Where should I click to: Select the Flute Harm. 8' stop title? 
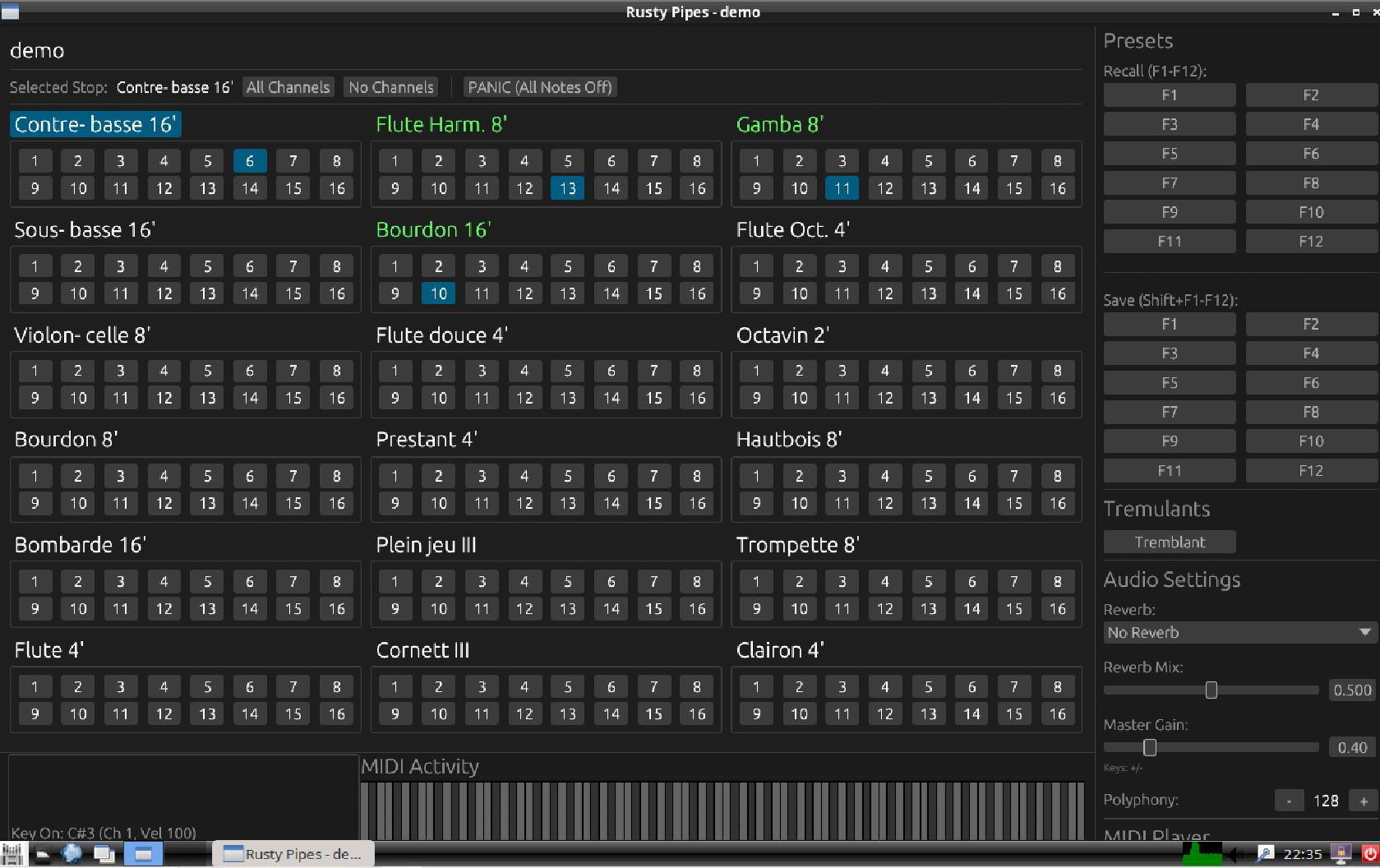coord(441,125)
